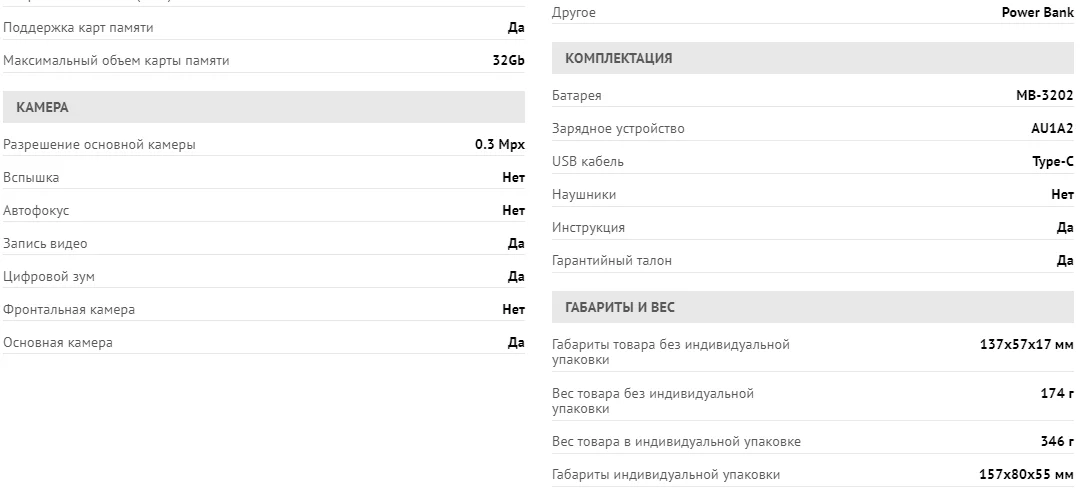The width and height of the screenshot is (1089, 495).
Task: Click the Вспышка row label
Action: [31, 178]
